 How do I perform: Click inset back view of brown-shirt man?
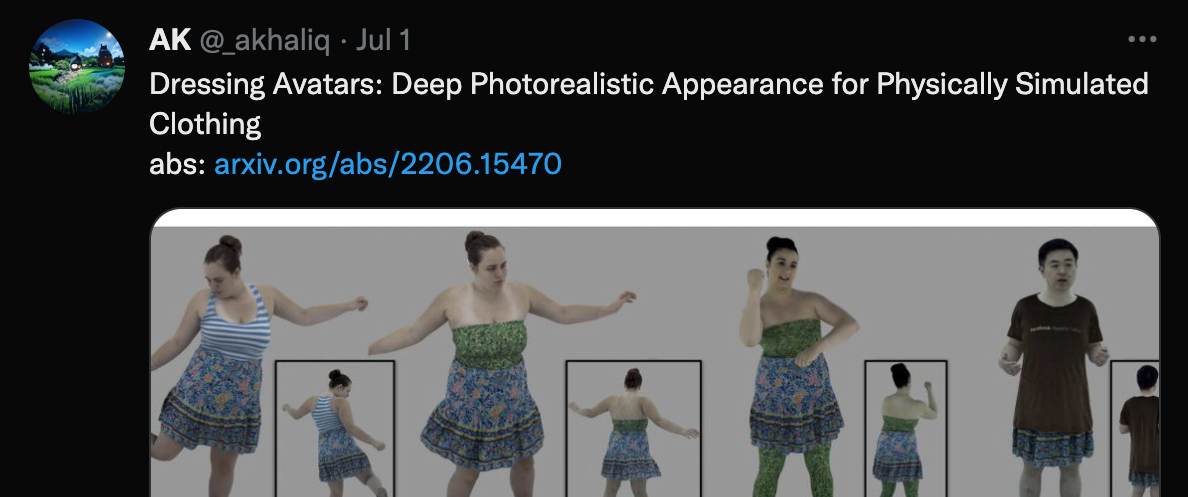pos(1135,429)
